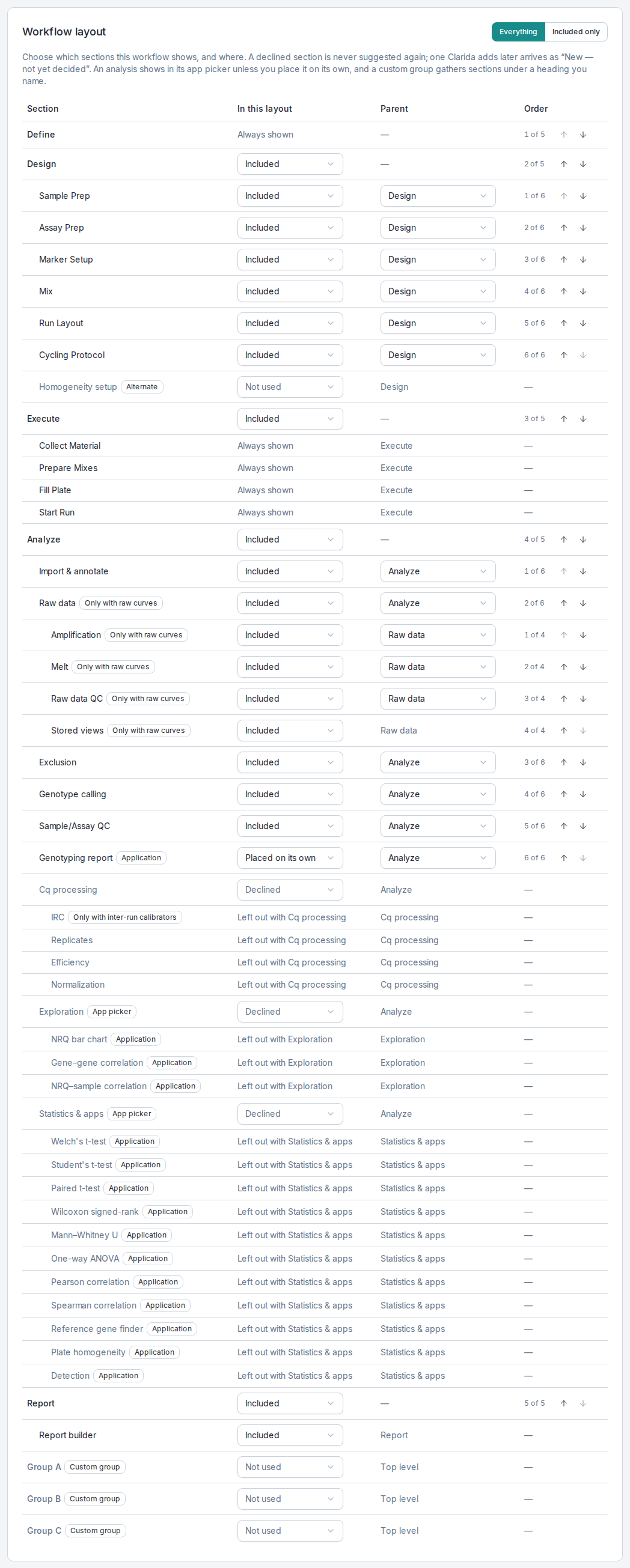Click the Mann–Whitney U row label
Screen dimensions: 630x1568
84,1236
